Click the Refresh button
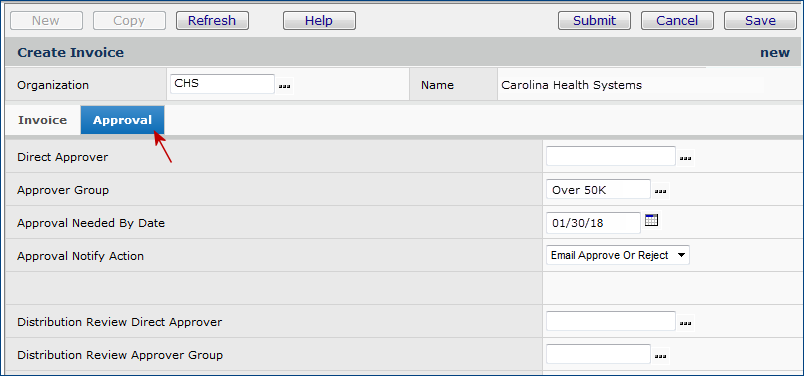The width and height of the screenshot is (804, 376). (212, 21)
